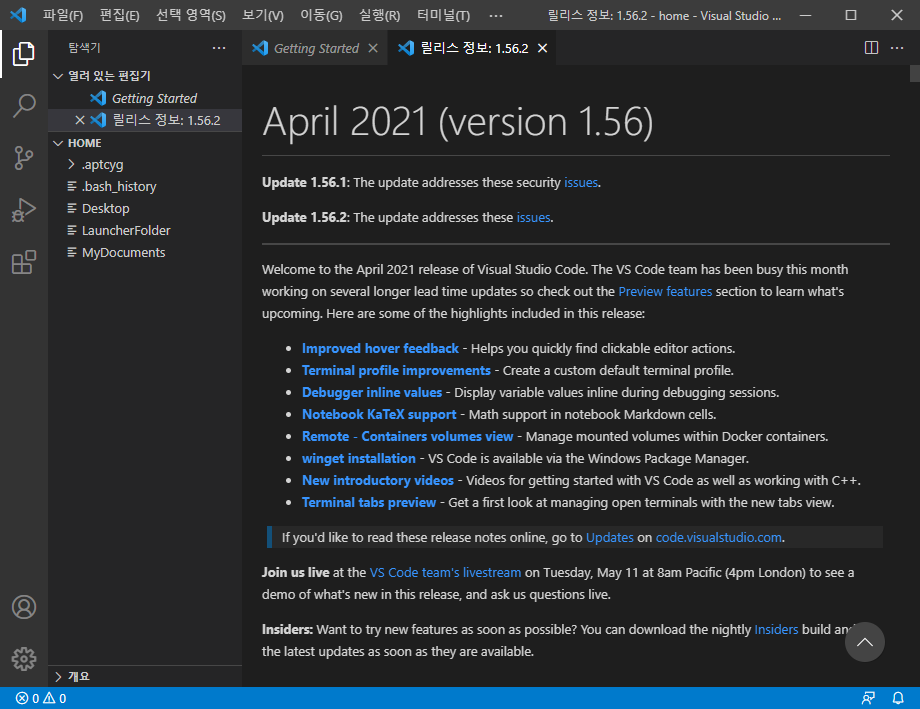Click the Updates link
The height and width of the screenshot is (709, 920).
pyautogui.click(x=610, y=538)
